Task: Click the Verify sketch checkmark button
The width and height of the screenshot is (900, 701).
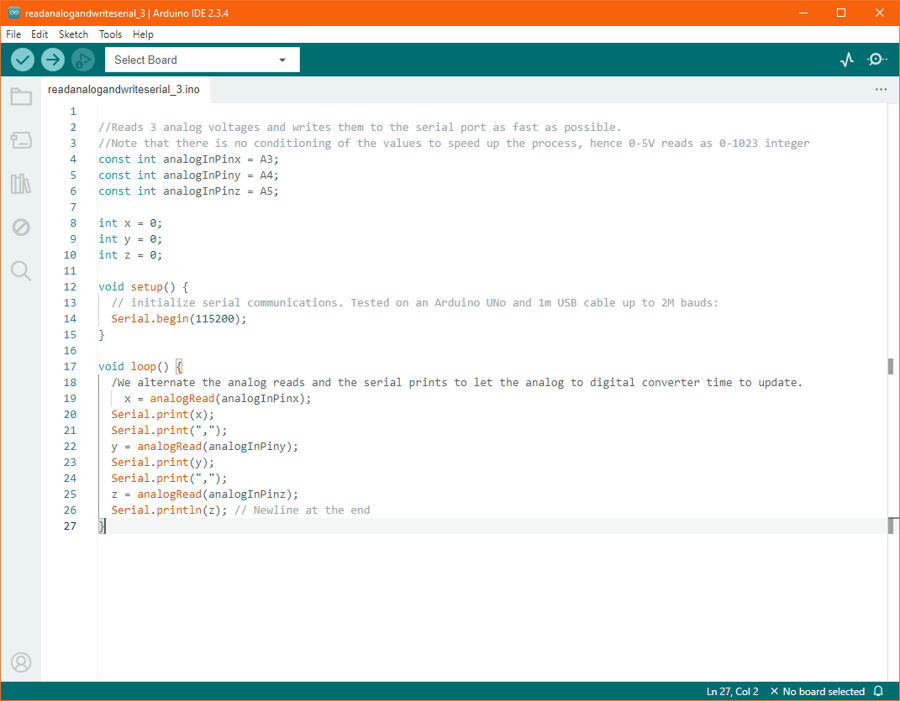Action: (x=22, y=60)
